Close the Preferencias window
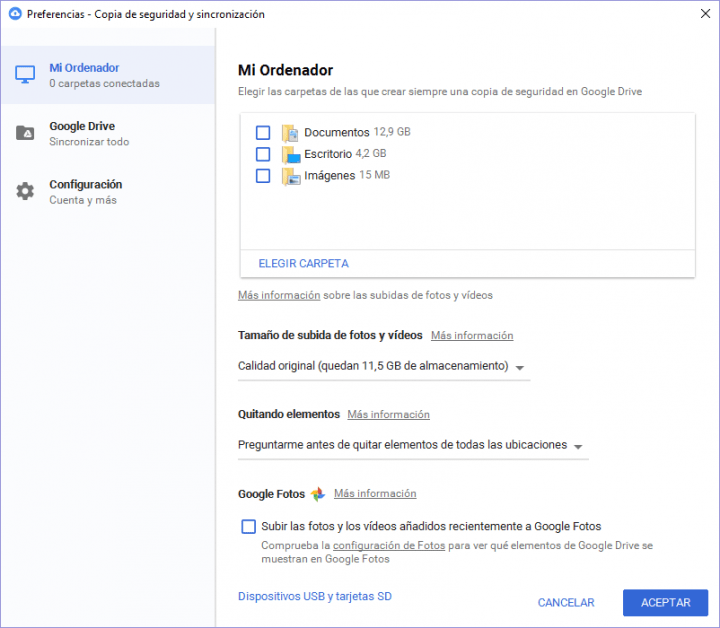This screenshot has height=628, width=720. [705, 13]
